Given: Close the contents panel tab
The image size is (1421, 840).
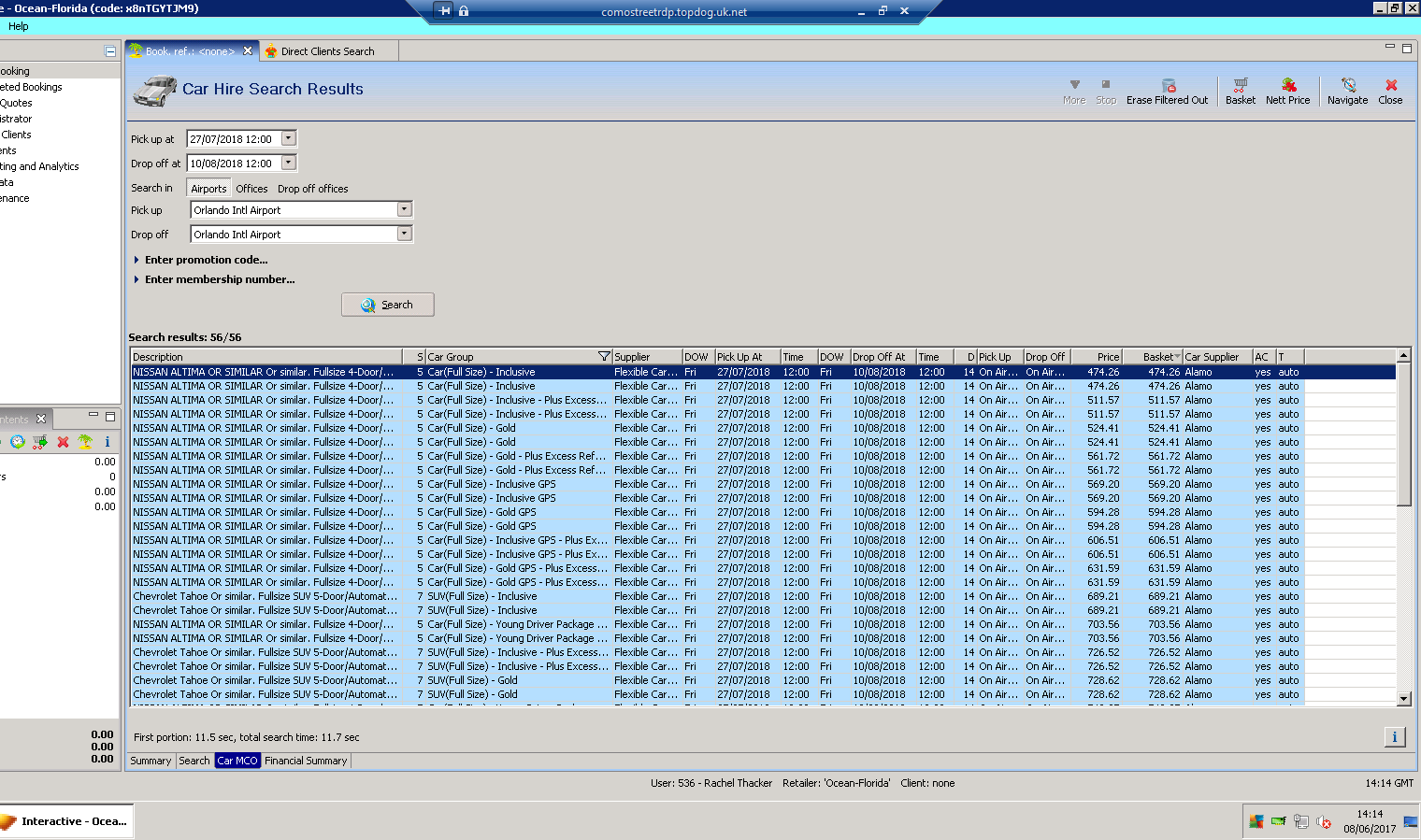Looking at the screenshot, I should 41,419.
